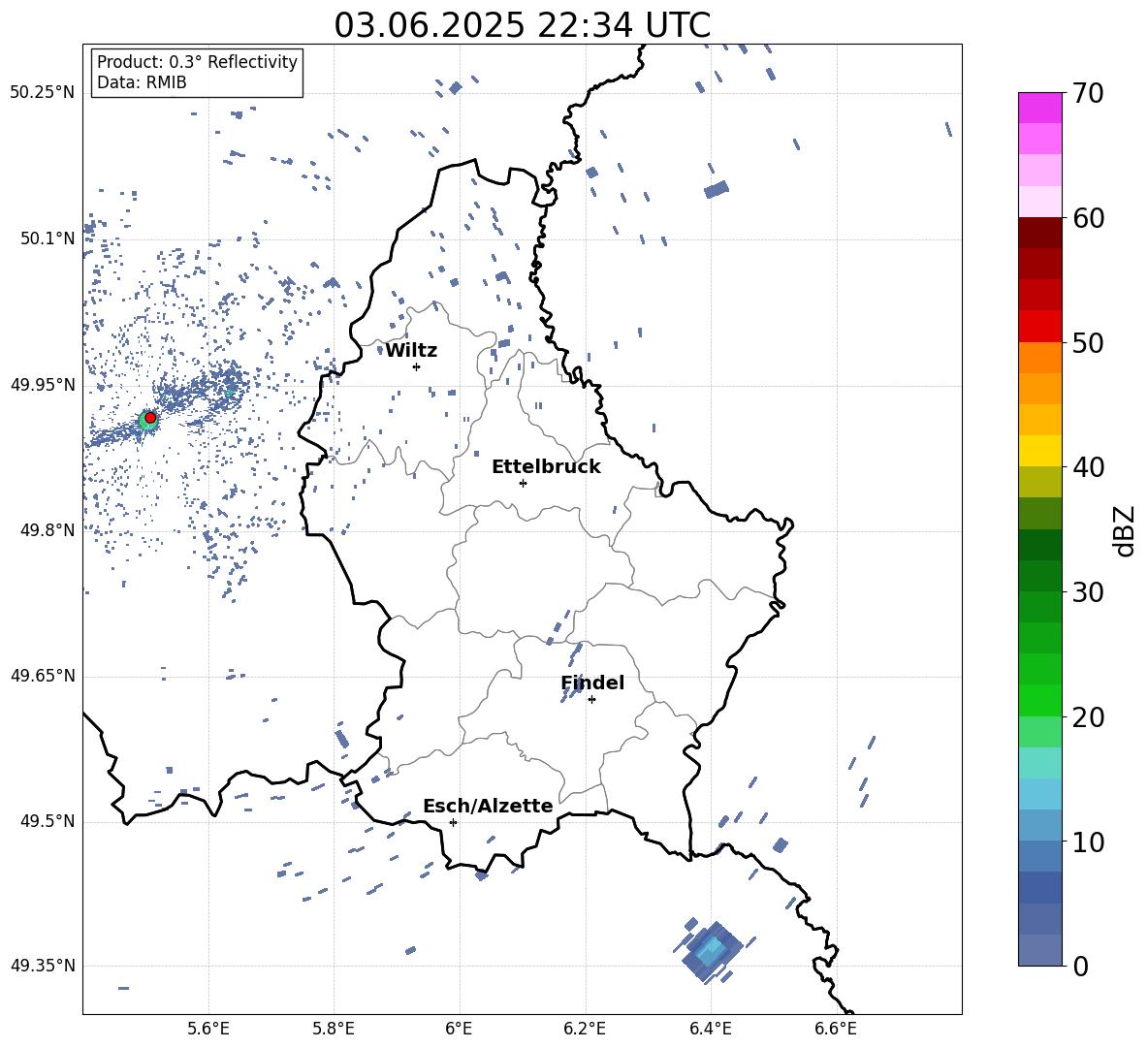This screenshot has height=1048, width=1148.
Task: Click the 60 tick on the colorbar
Action: [x=1088, y=218]
